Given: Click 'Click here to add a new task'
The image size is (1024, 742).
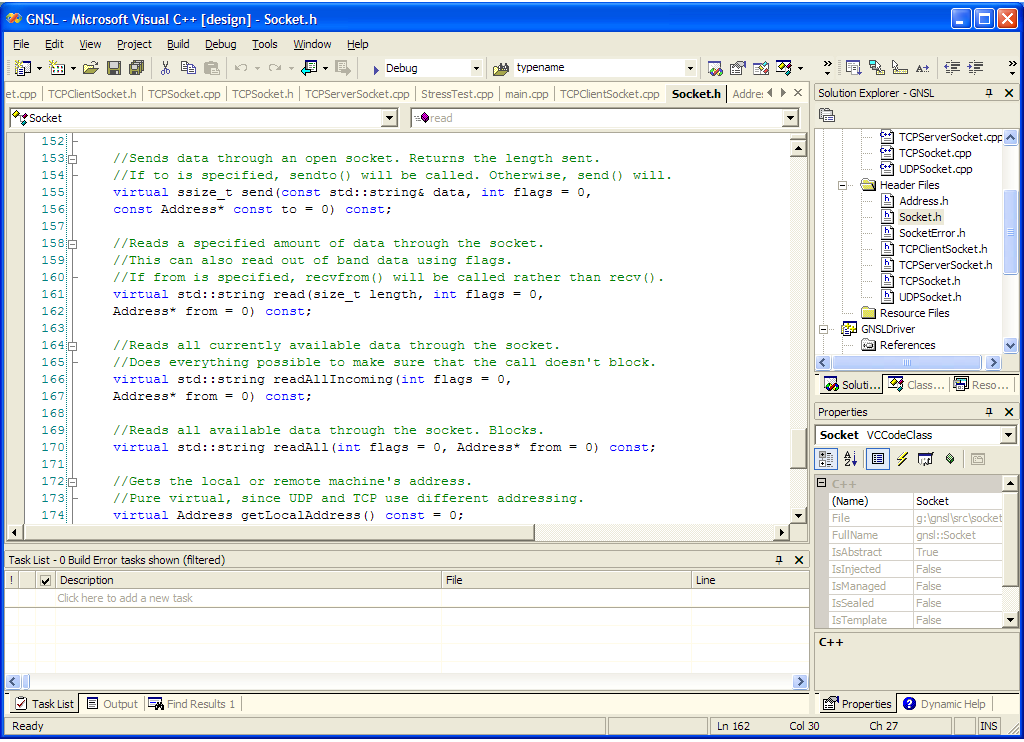Looking at the screenshot, I should (125, 598).
